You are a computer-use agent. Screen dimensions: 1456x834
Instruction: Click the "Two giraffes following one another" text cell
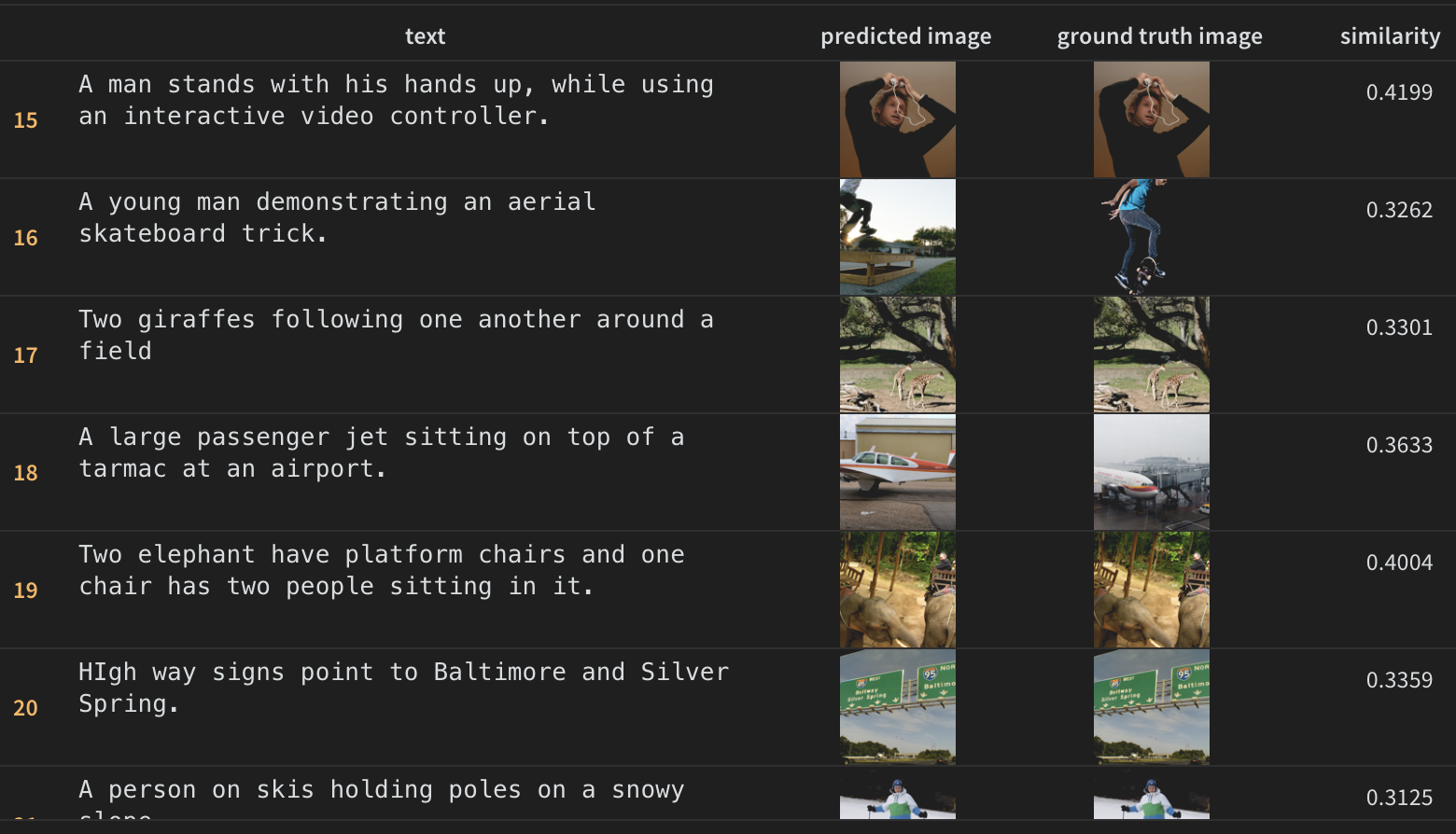(396, 335)
